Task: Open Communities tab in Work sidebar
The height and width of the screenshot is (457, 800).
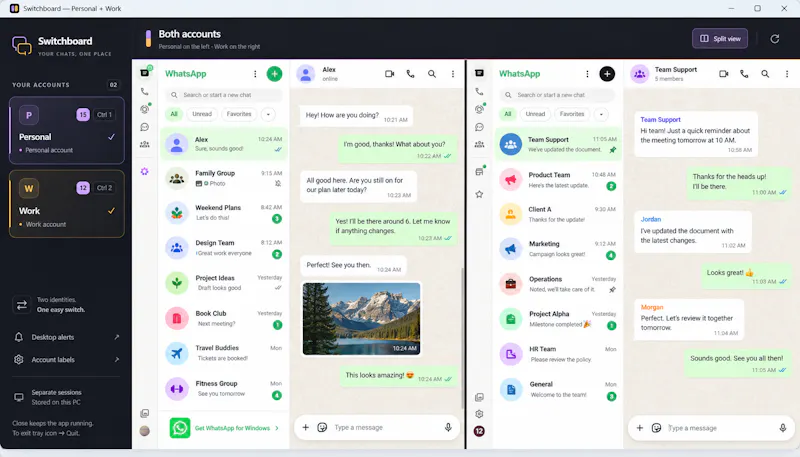Action: [479, 144]
